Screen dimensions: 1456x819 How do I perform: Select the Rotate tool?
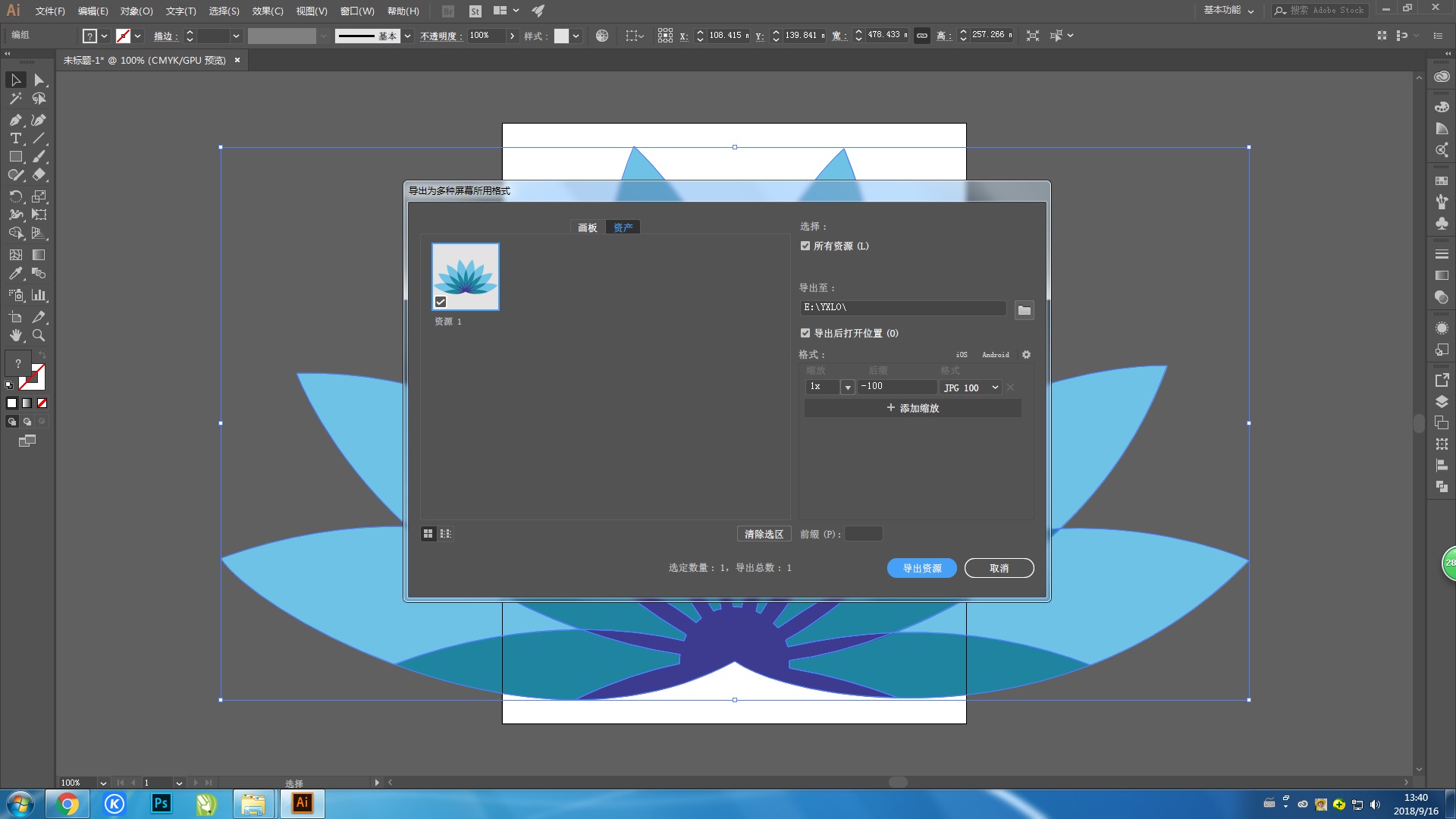[x=16, y=196]
